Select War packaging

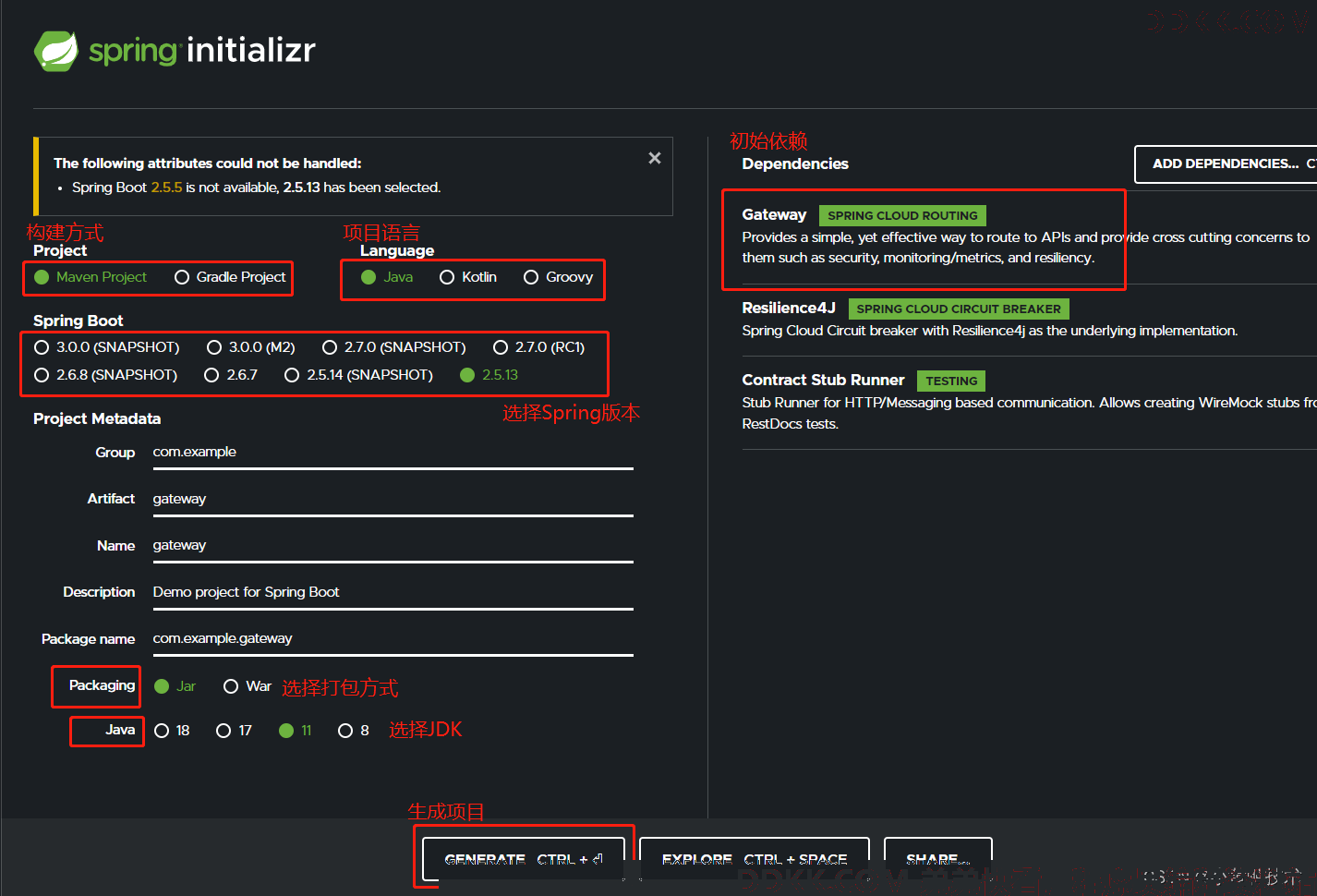(248, 686)
